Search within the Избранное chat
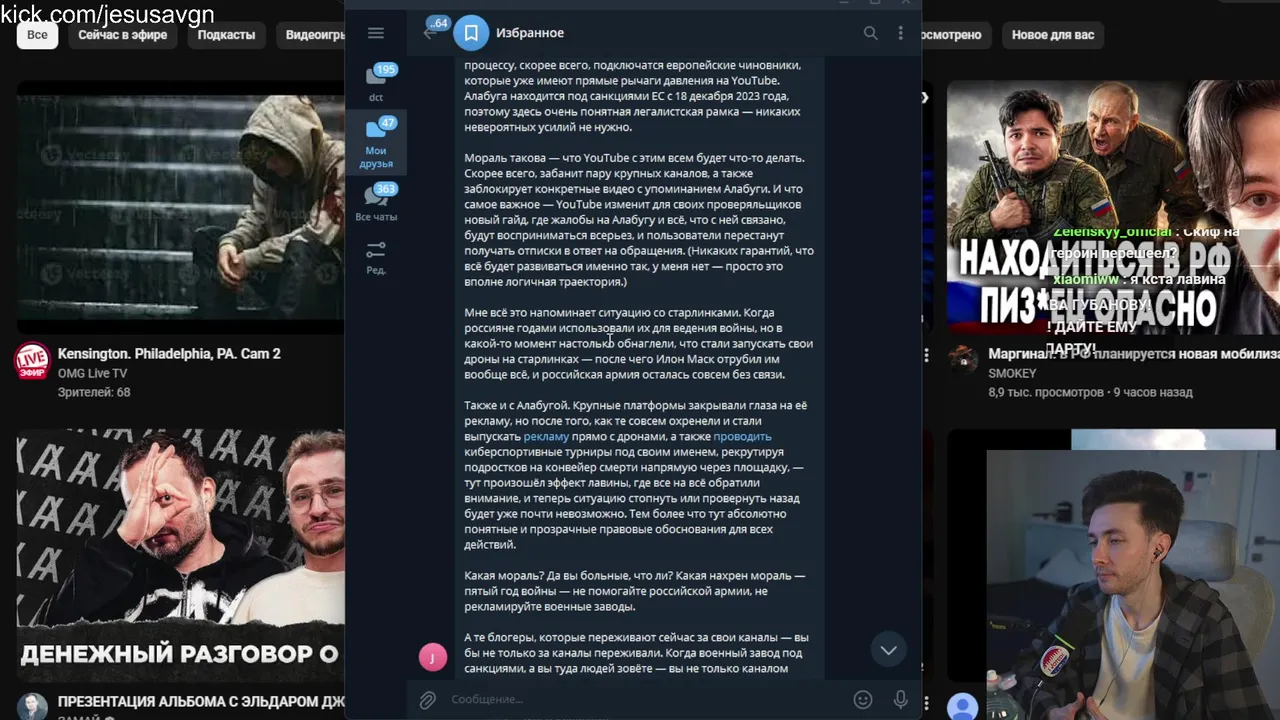This screenshot has height=720, width=1280. point(870,33)
